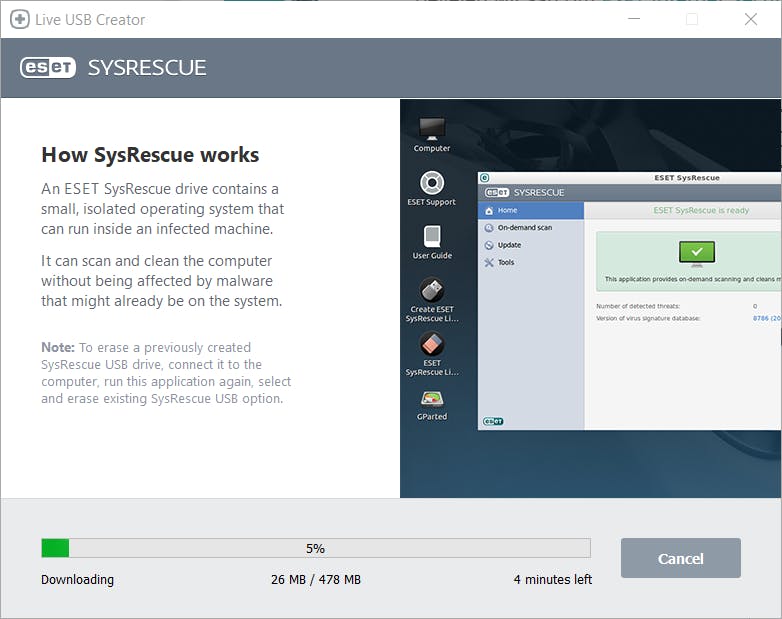Click the 'Downloading' status label
Image resolution: width=782 pixels, height=619 pixels.
77,580
